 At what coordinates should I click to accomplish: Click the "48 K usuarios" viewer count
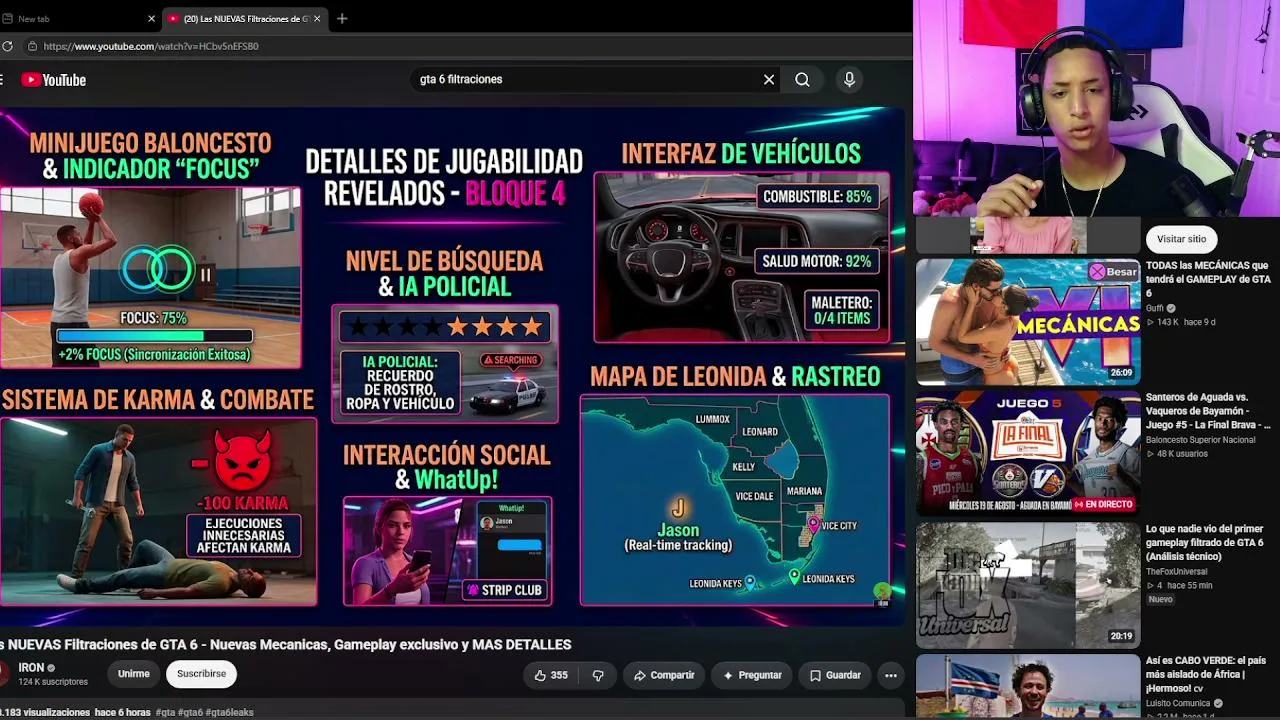pyautogui.click(x=1184, y=454)
